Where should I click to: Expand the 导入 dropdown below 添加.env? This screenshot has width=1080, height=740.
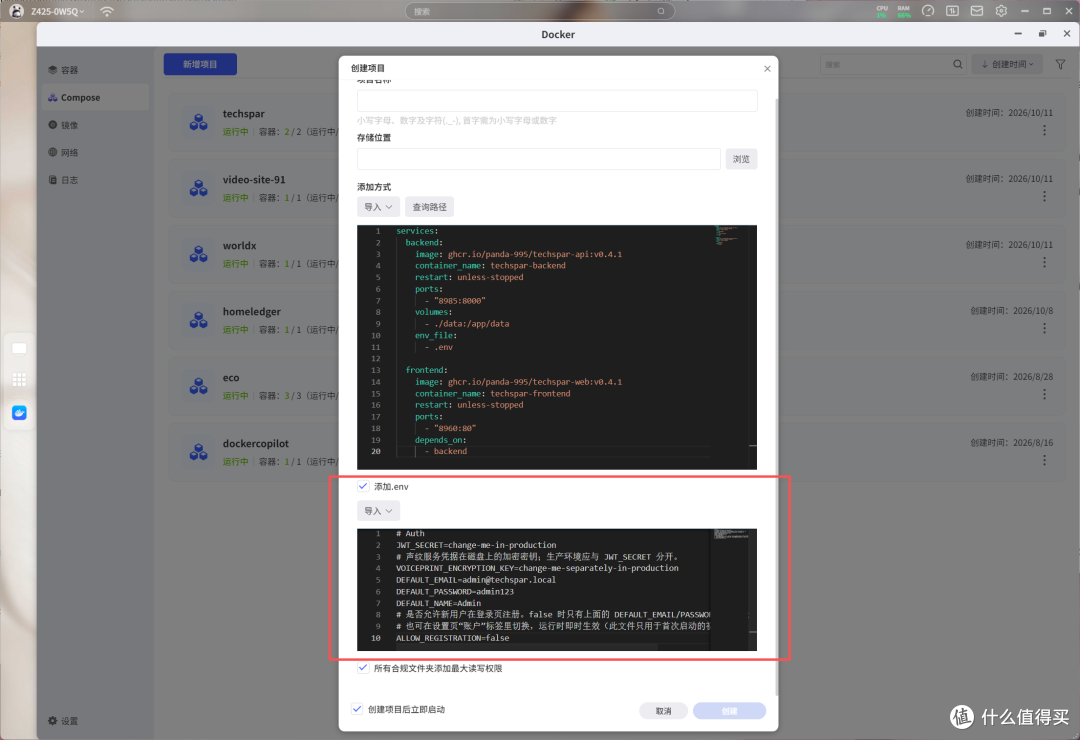point(378,511)
